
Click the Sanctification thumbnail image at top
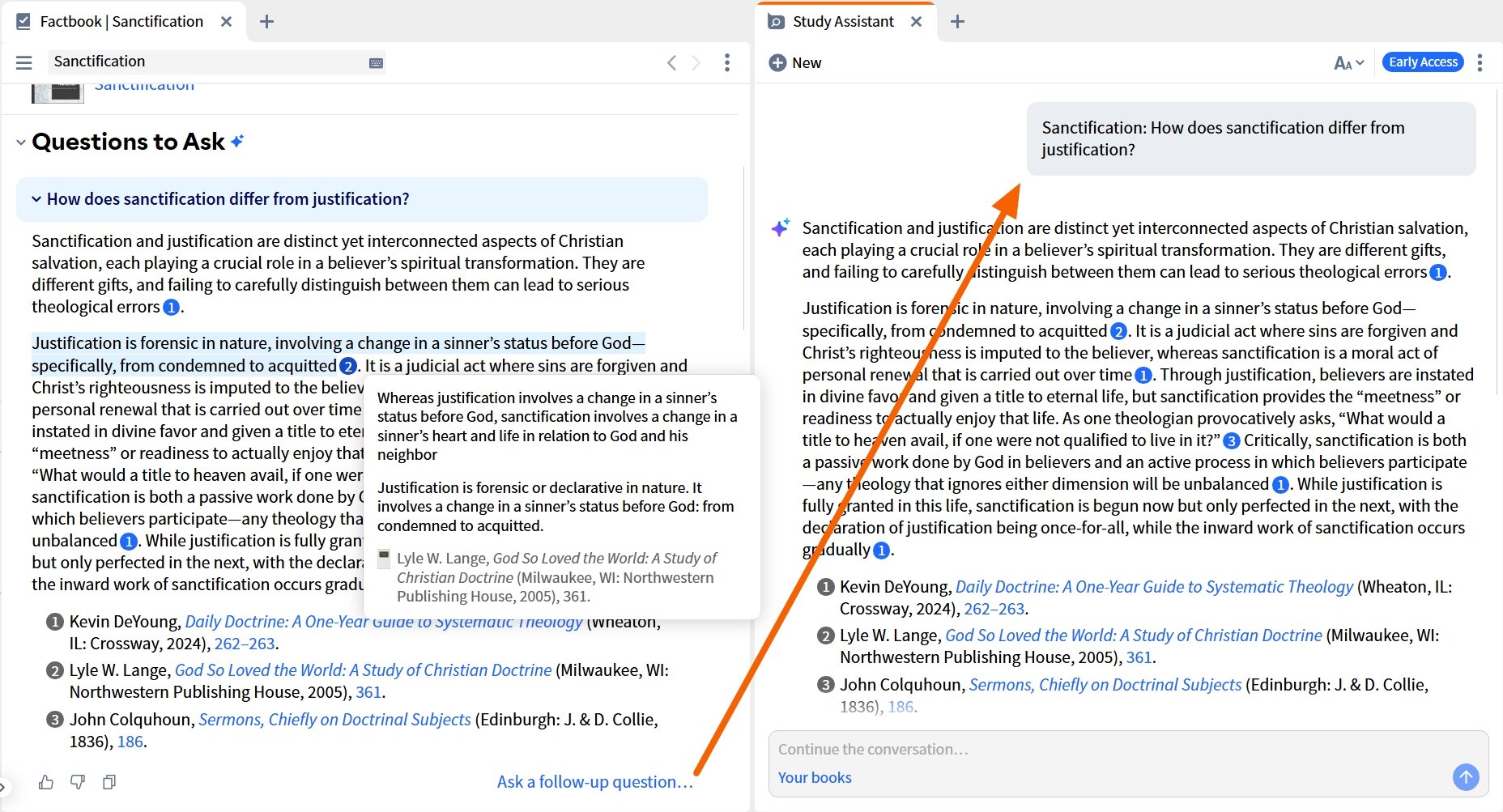(x=57, y=92)
